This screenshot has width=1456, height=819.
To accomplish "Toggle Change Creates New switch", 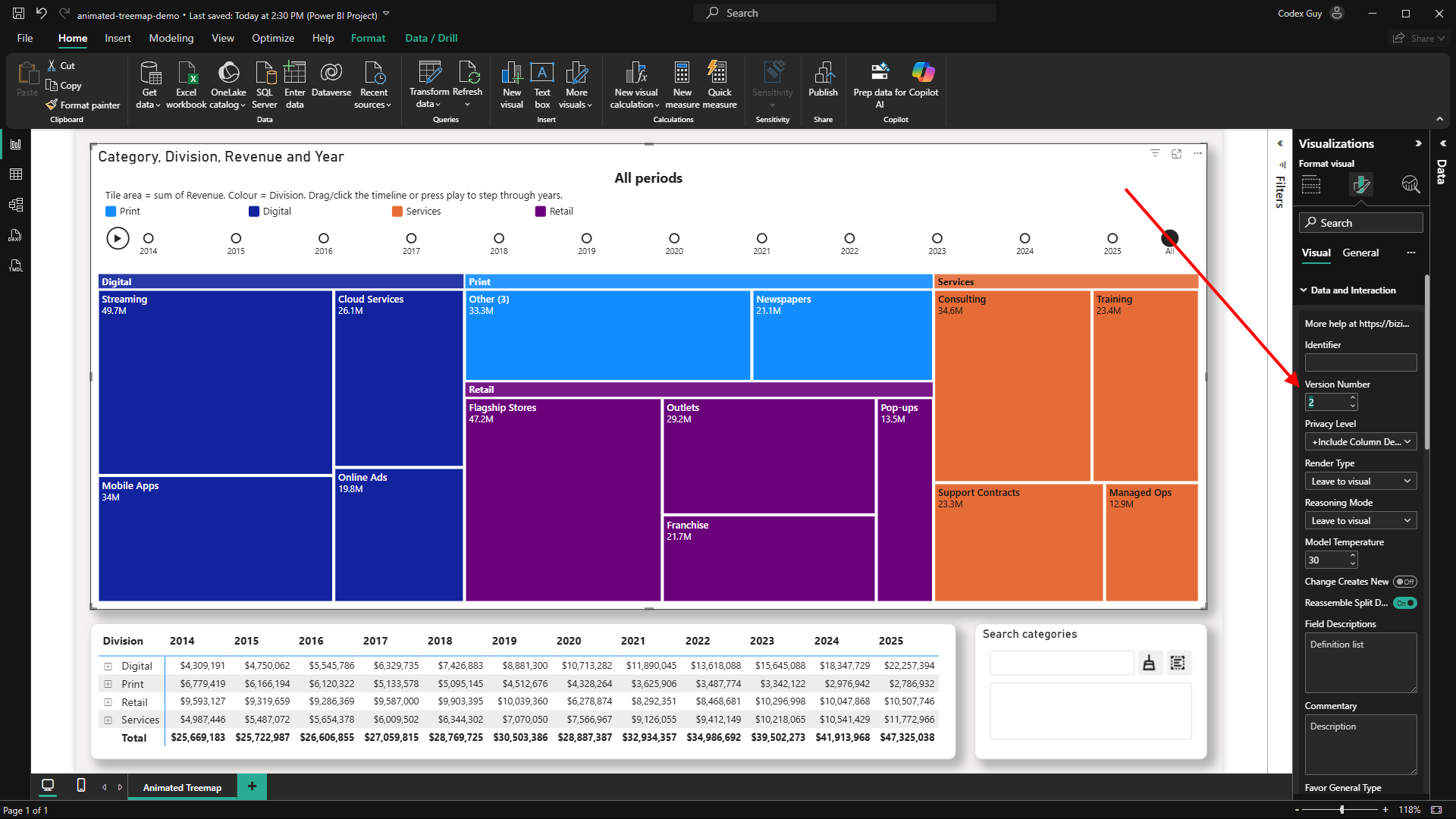I will click(1405, 582).
